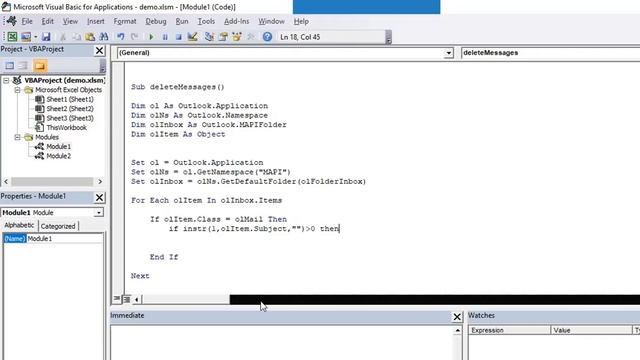This screenshot has height=360, width=640.
Task: Select Sheet1 (Sheet1) in project tree
Action: 70,99
